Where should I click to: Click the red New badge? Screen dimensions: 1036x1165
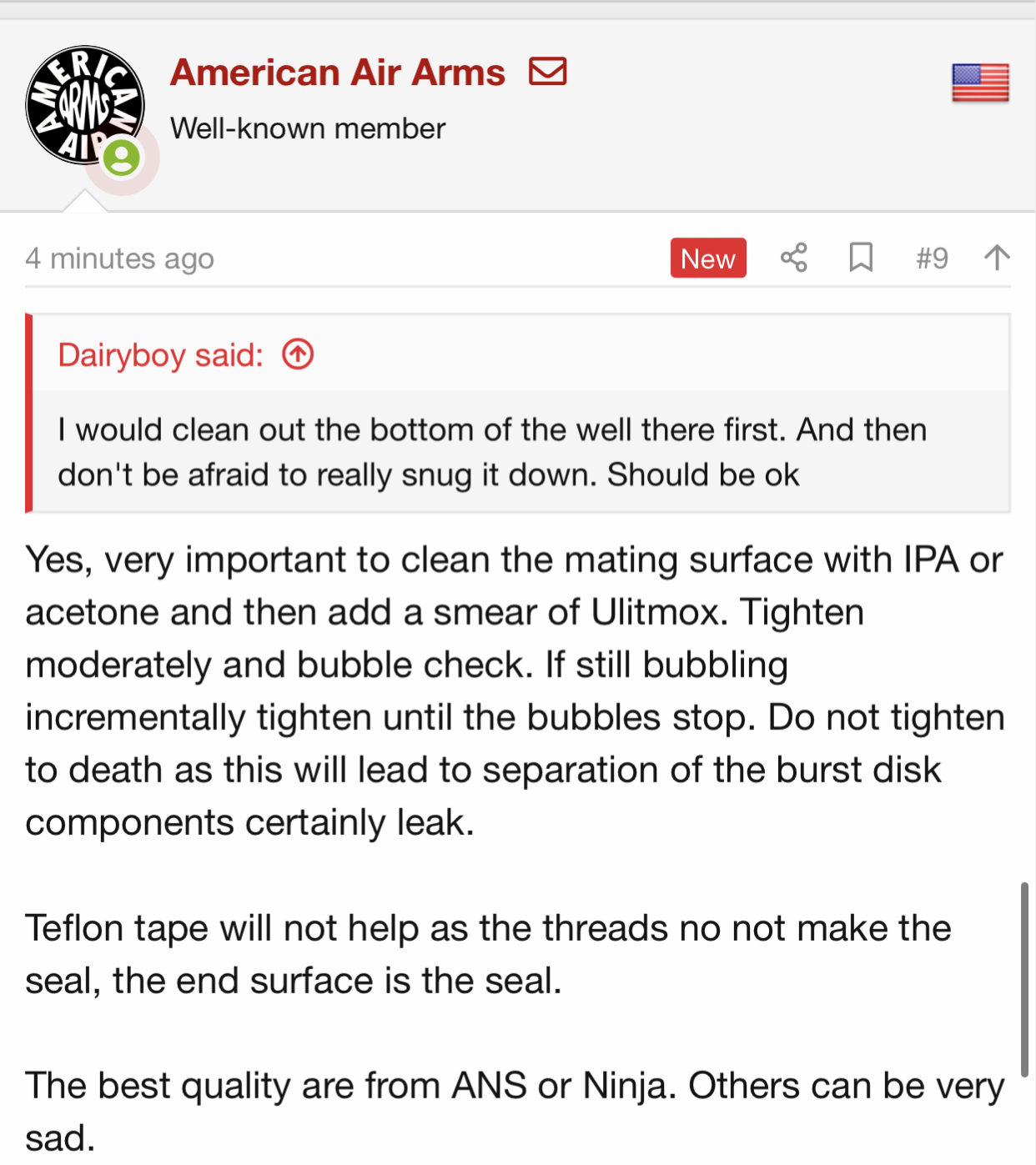coord(708,258)
